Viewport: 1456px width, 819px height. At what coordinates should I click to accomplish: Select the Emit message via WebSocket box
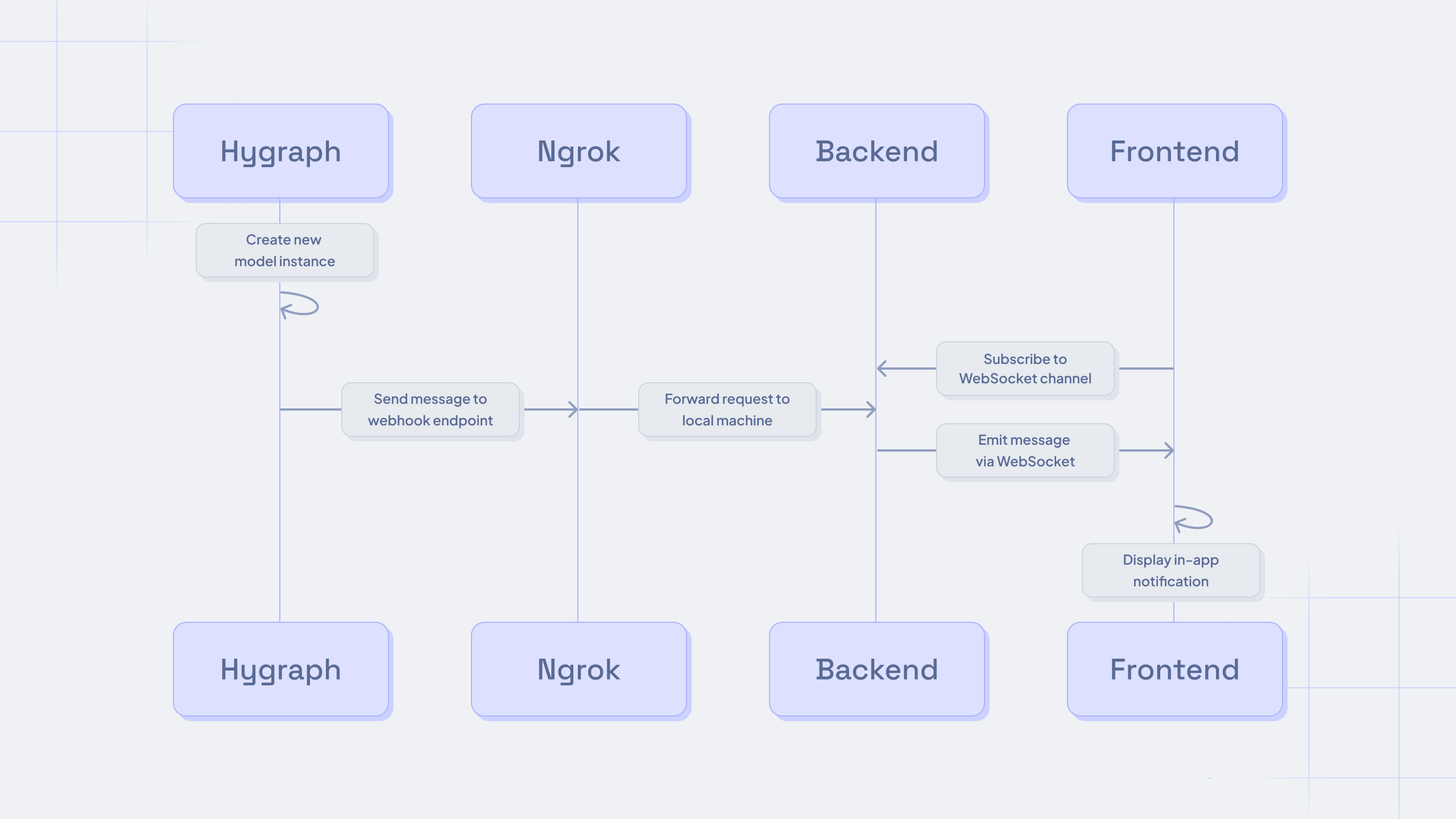1025,450
